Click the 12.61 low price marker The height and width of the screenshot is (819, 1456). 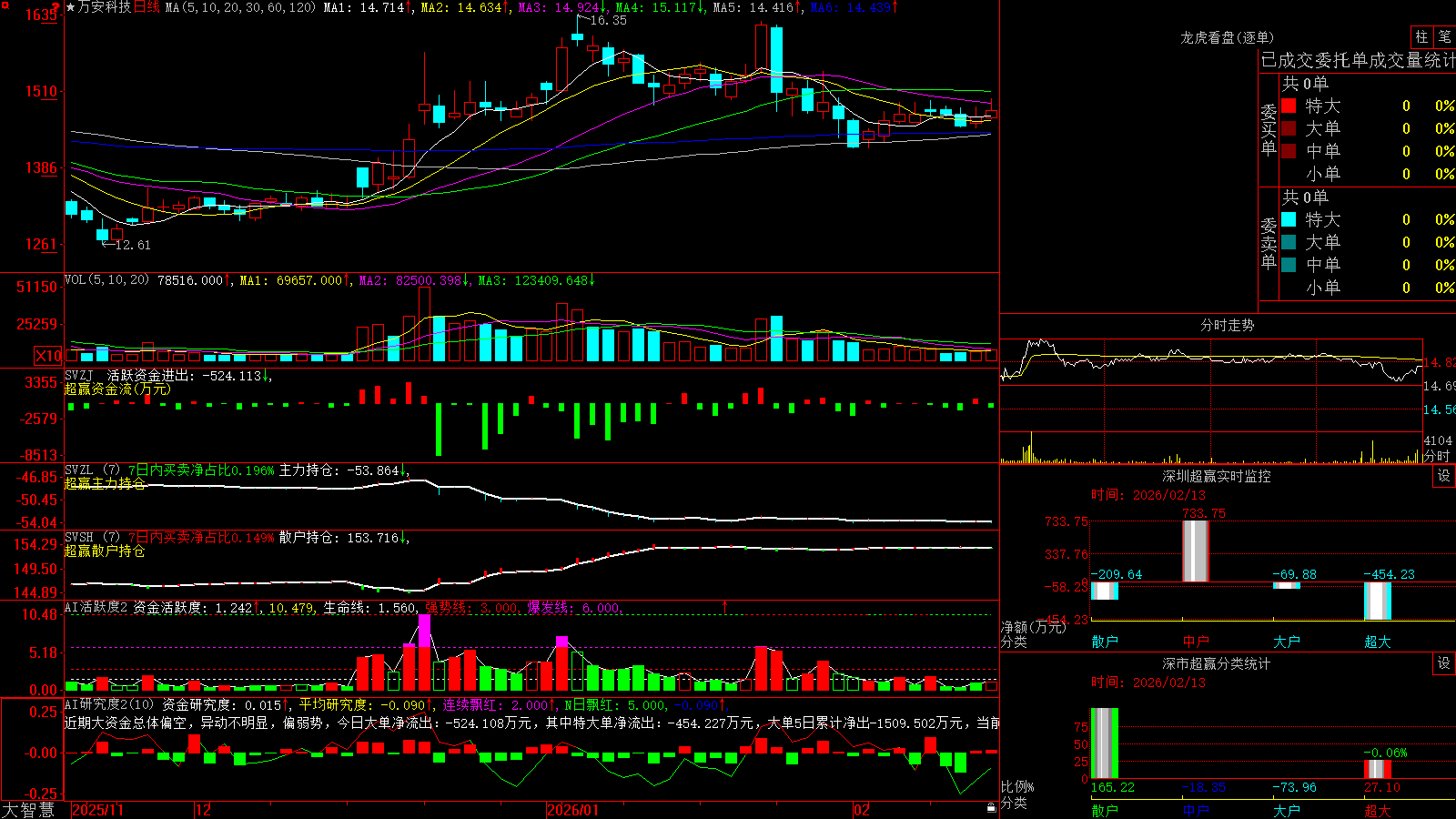(x=133, y=245)
